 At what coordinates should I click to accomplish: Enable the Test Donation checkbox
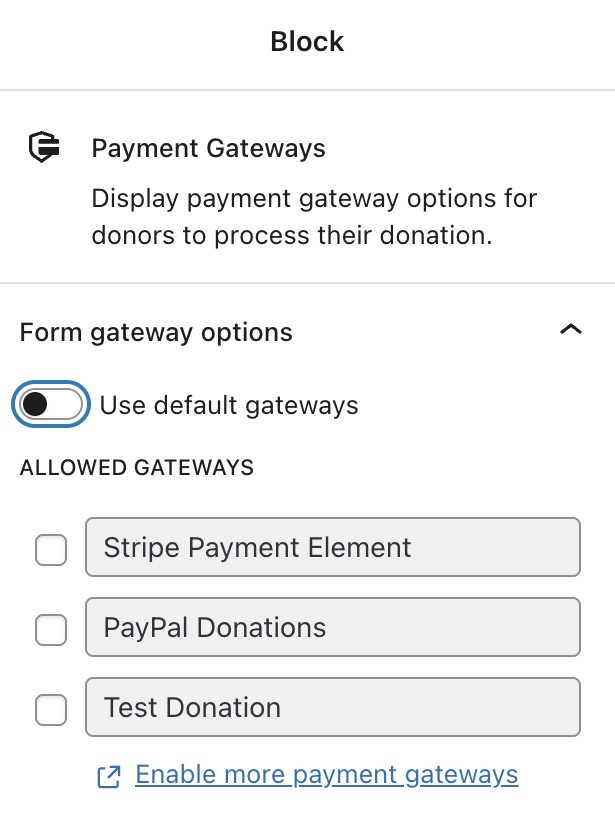(x=51, y=709)
